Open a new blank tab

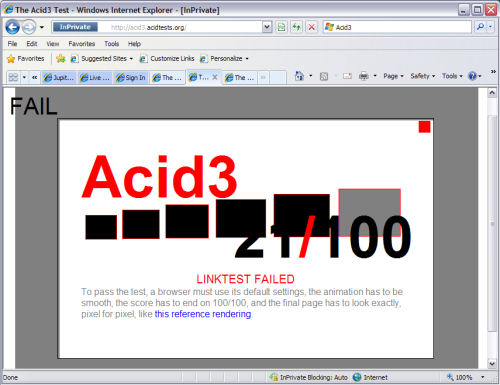tap(278, 77)
